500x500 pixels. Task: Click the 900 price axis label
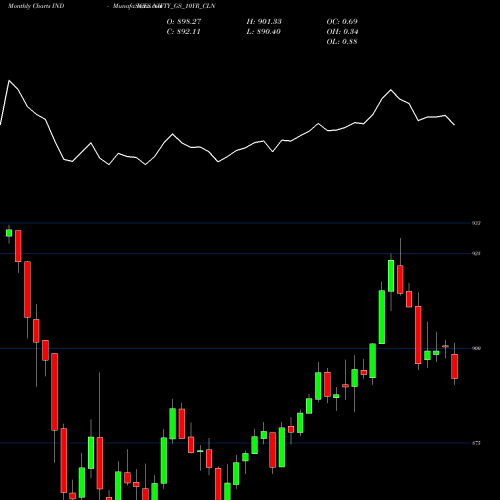[x=476, y=348]
